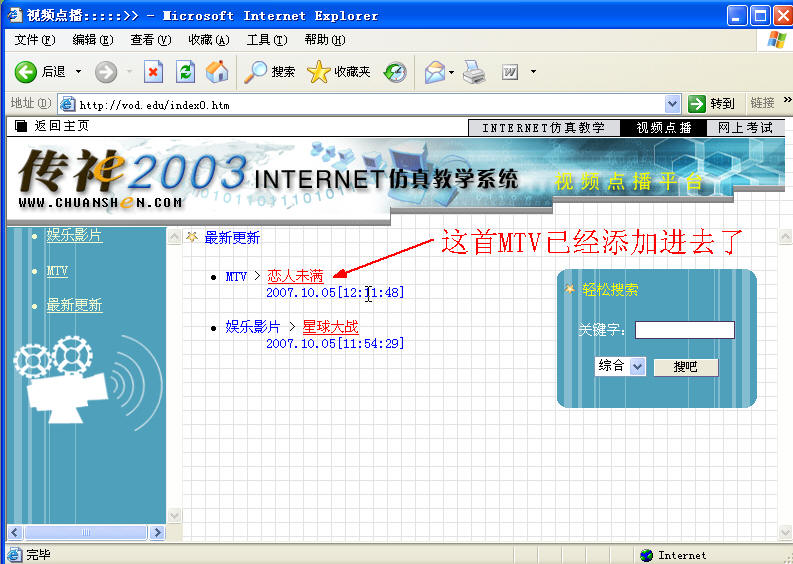This screenshot has height=564, width=793.
Task: Click the History toolbar icon
Action: tap(395, 72)
